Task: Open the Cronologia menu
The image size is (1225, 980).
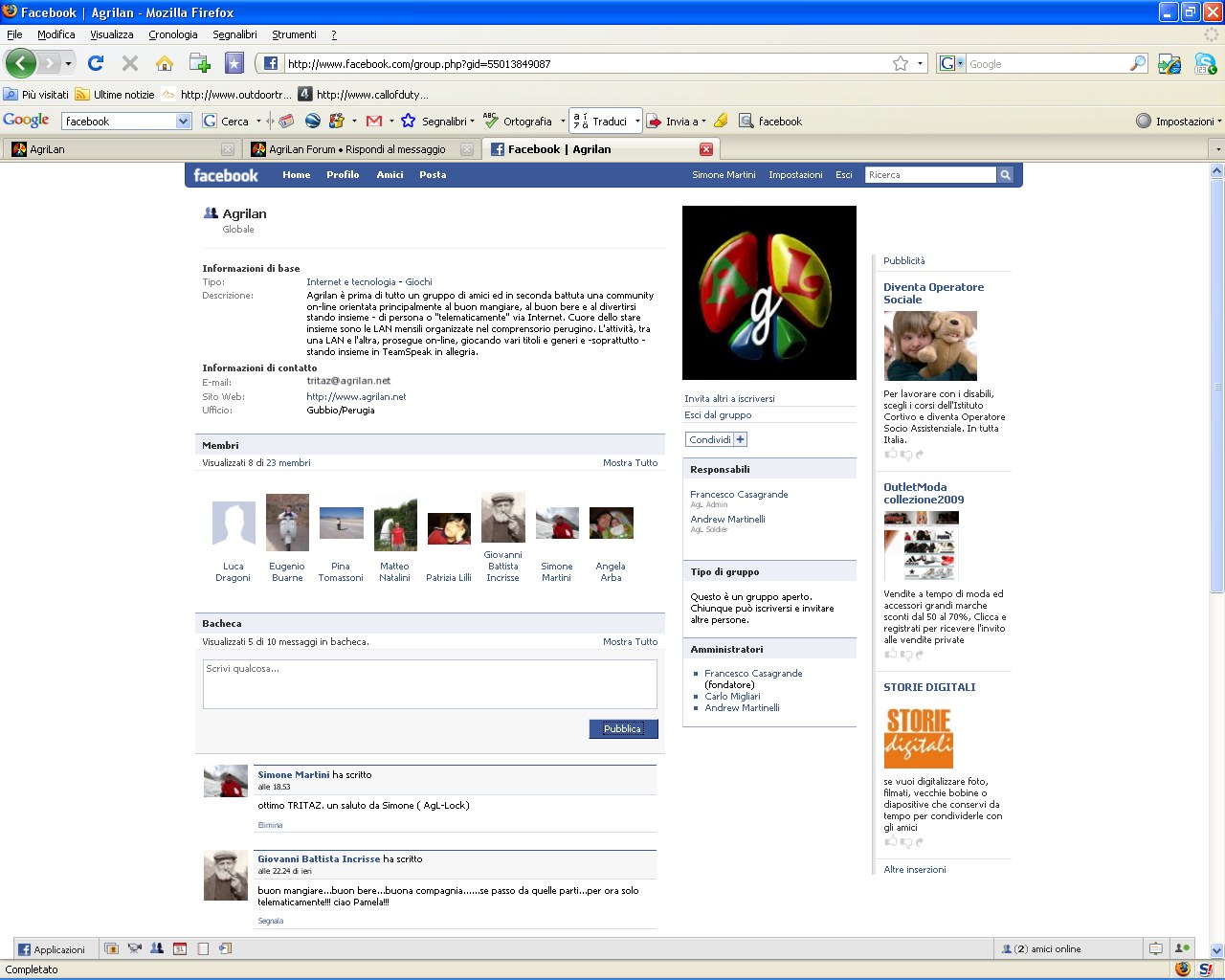Action: 172,34
